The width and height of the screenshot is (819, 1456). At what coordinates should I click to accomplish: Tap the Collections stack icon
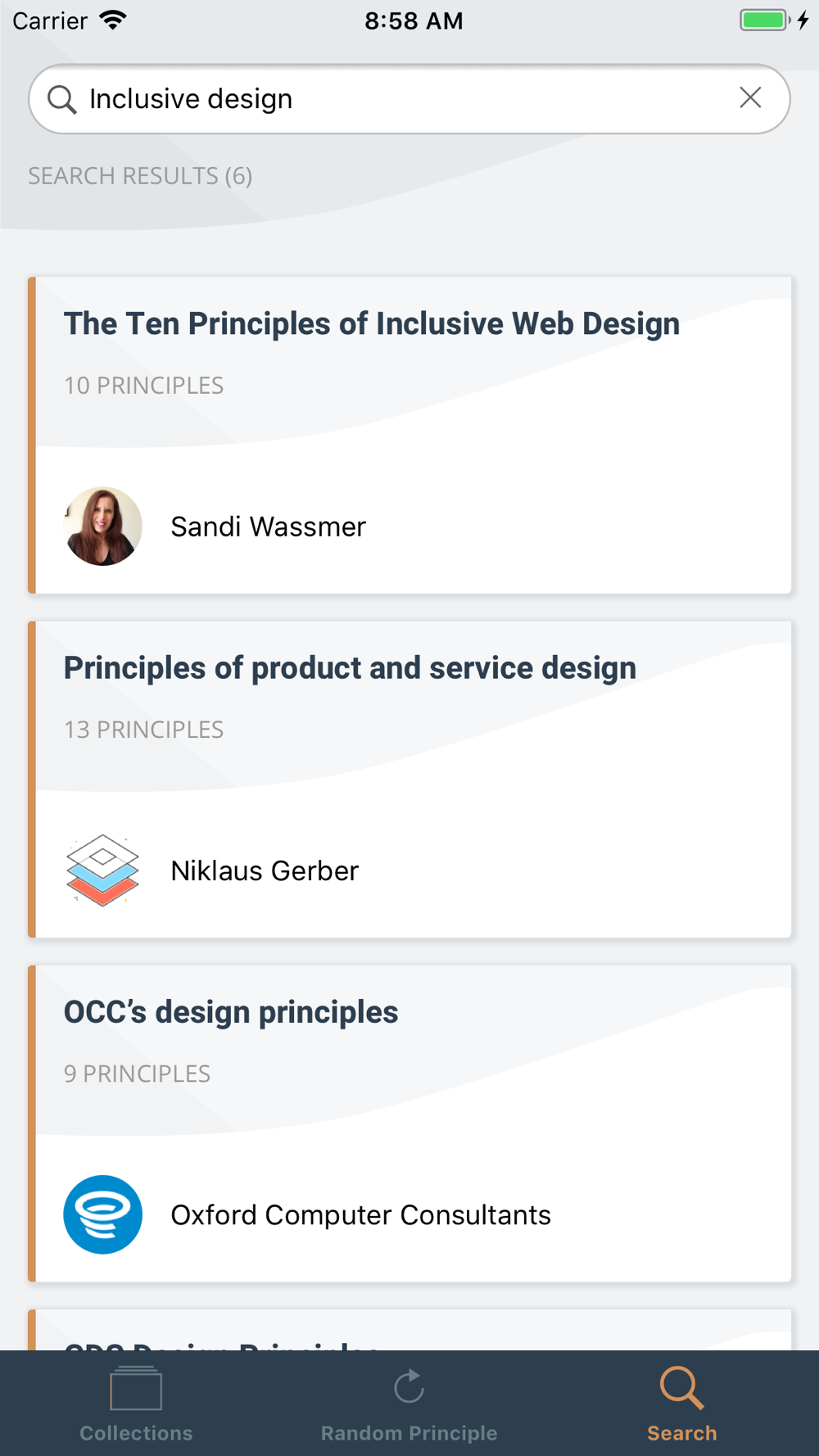point(136,1388)
